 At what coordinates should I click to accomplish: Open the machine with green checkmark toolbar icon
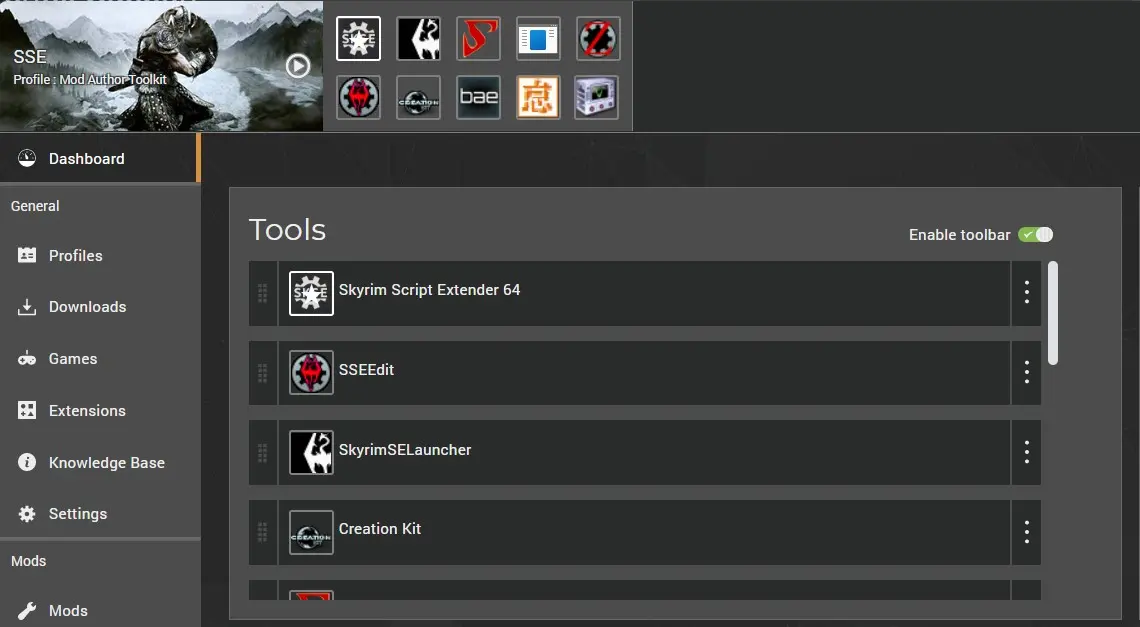[596, 97]
